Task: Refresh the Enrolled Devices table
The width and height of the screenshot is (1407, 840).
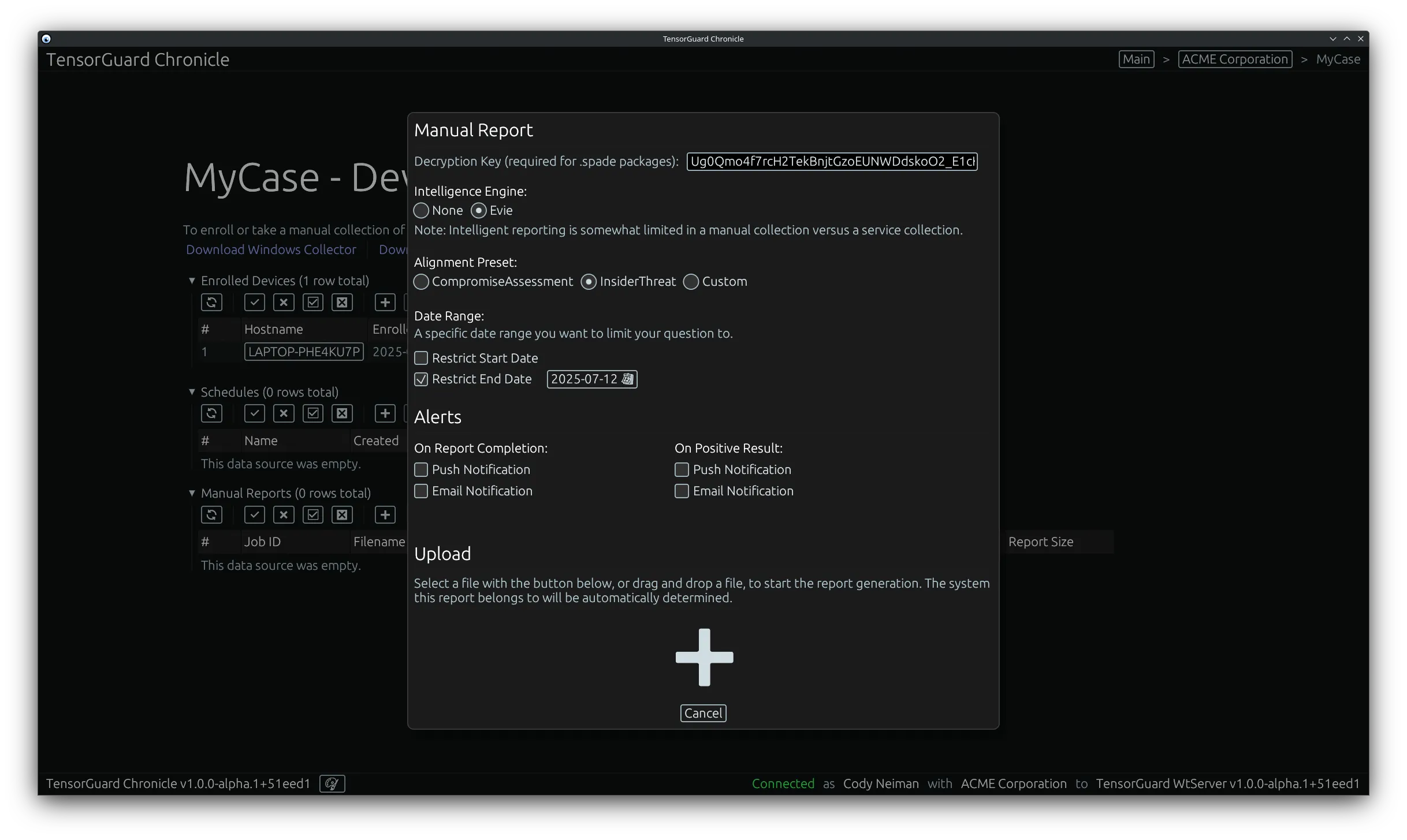Action: coord(211,302)
